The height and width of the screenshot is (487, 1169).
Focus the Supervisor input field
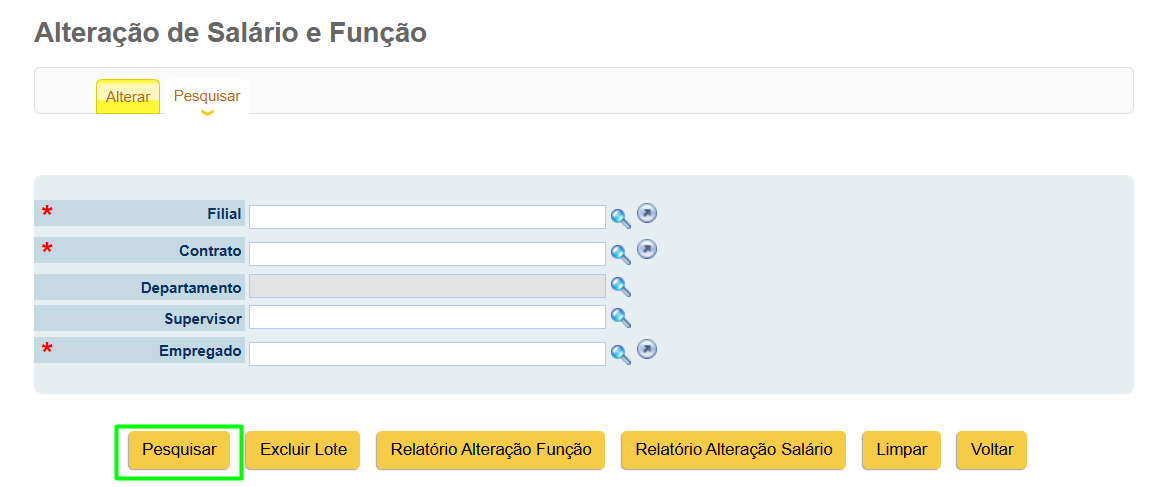(427, 317)
